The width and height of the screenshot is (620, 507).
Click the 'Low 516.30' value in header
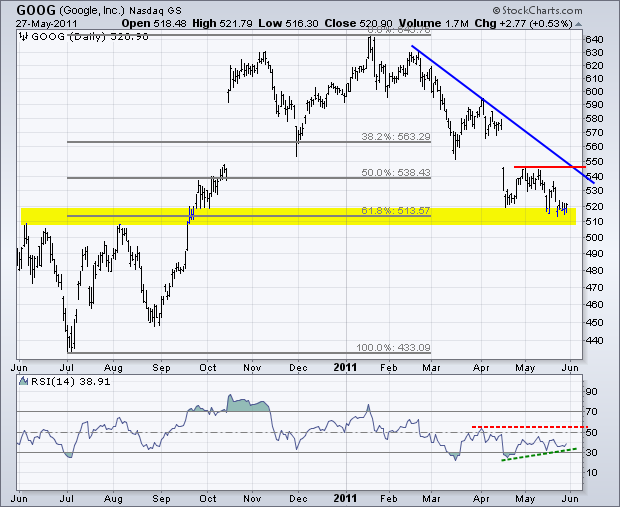pyautogui.click(x=288, y=24)
